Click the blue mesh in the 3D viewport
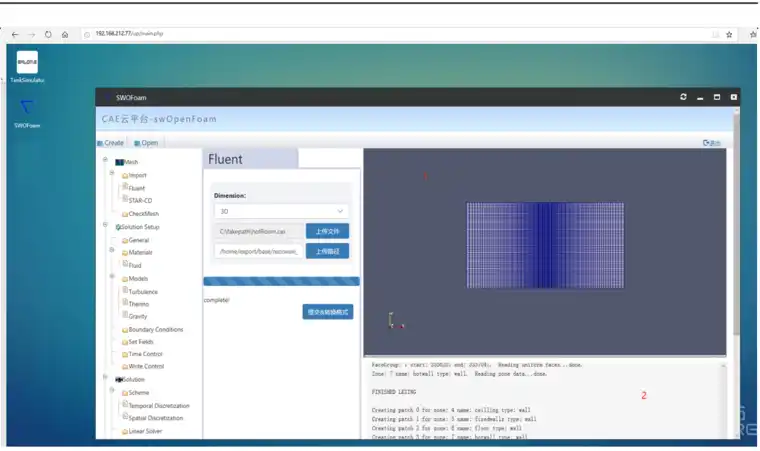Image resolution: width=760 pixels, height=451 pixels. 545,245
